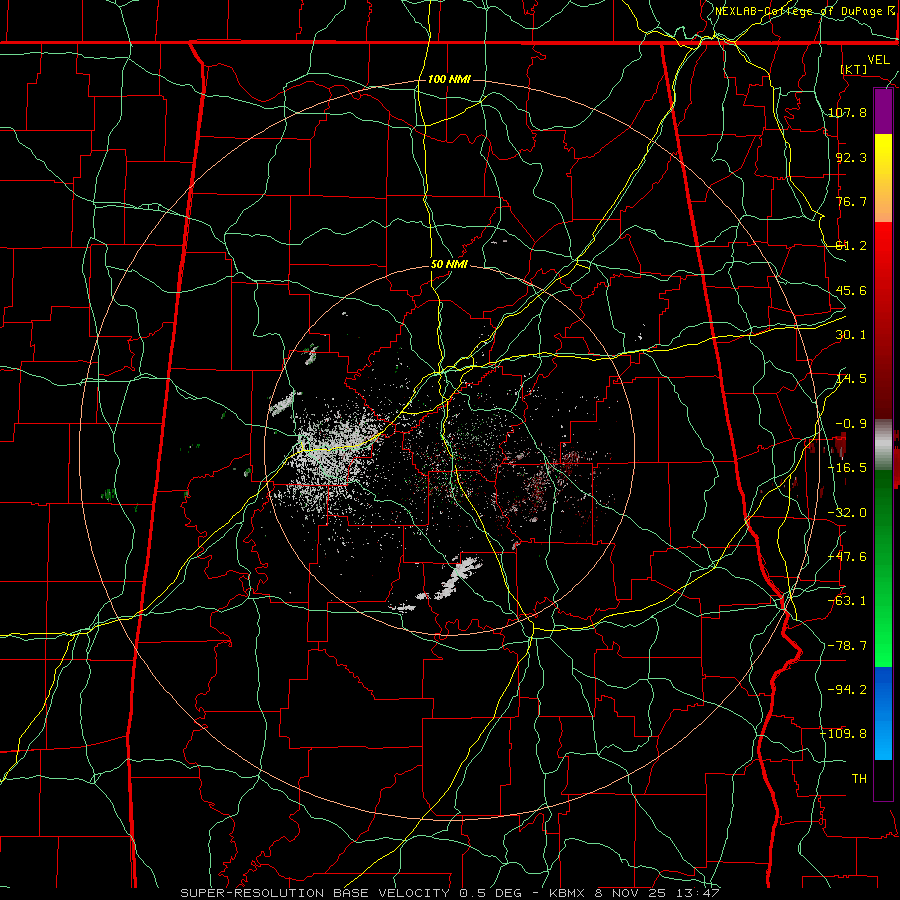
Task: Click the -78.7 value on velocity scale
Action: coord(847,646)
